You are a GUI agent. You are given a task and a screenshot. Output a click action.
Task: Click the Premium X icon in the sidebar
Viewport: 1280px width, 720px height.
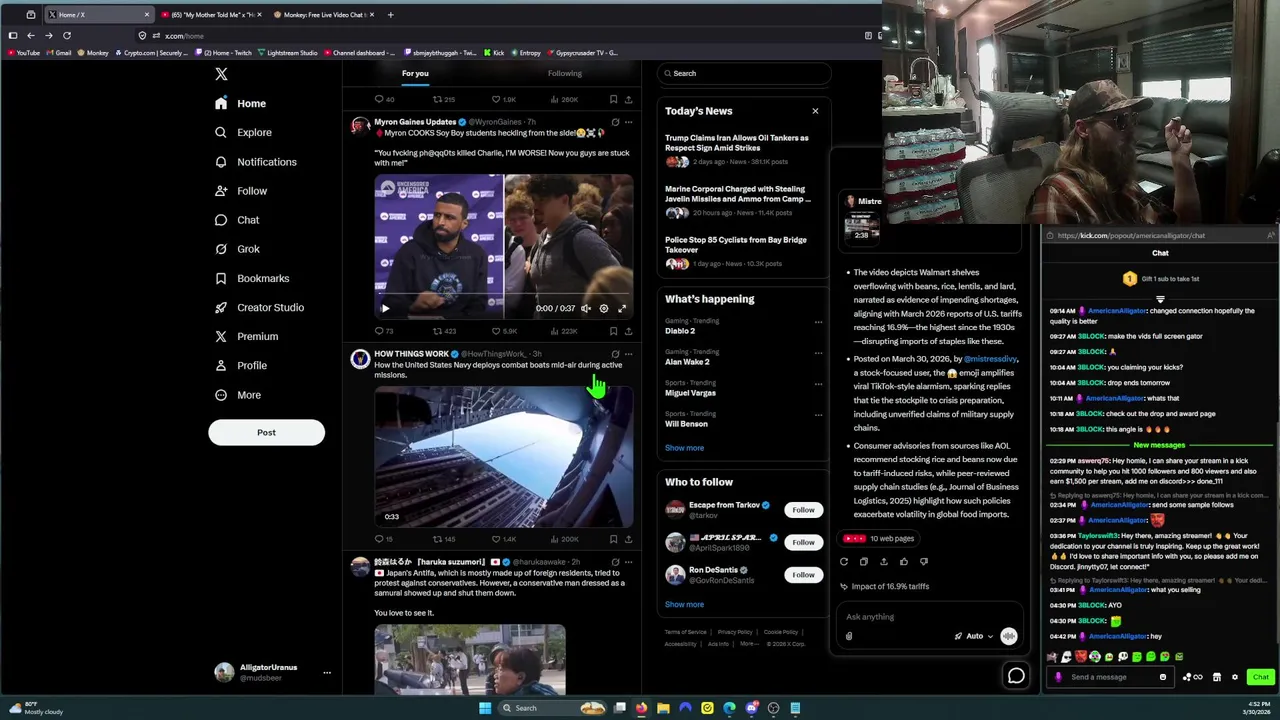221,336
